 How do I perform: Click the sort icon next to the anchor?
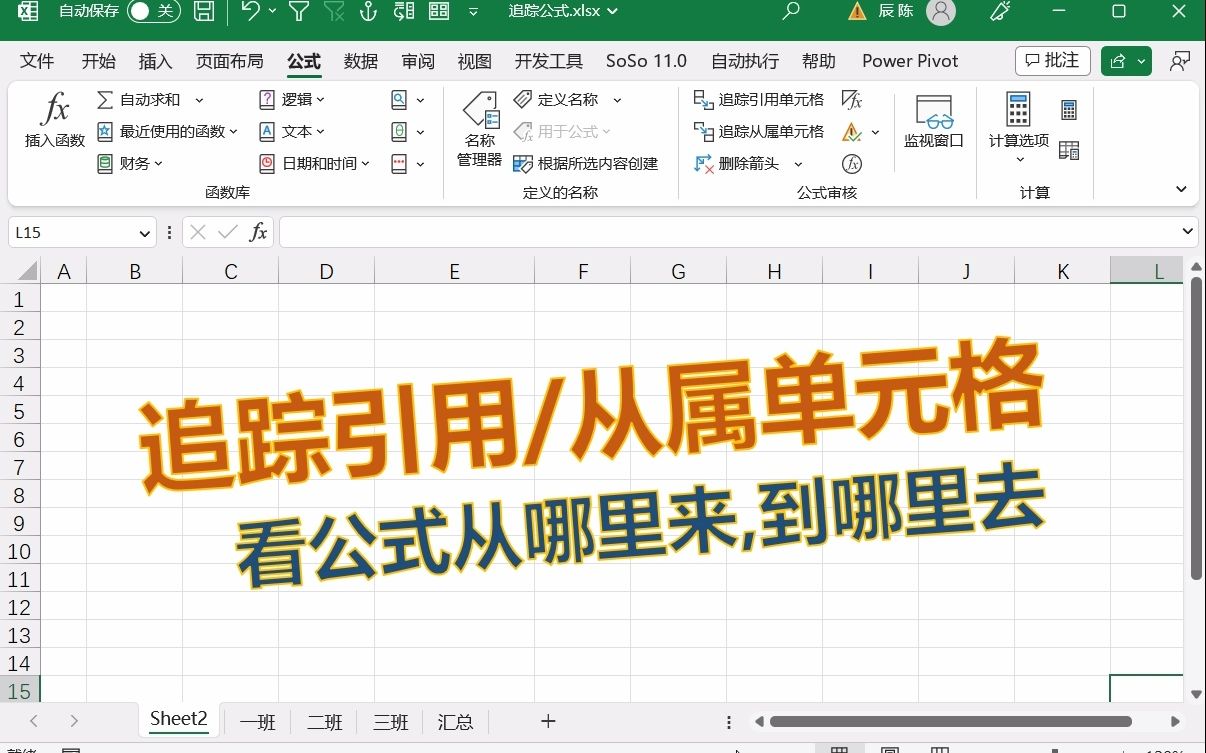point(404,12)
